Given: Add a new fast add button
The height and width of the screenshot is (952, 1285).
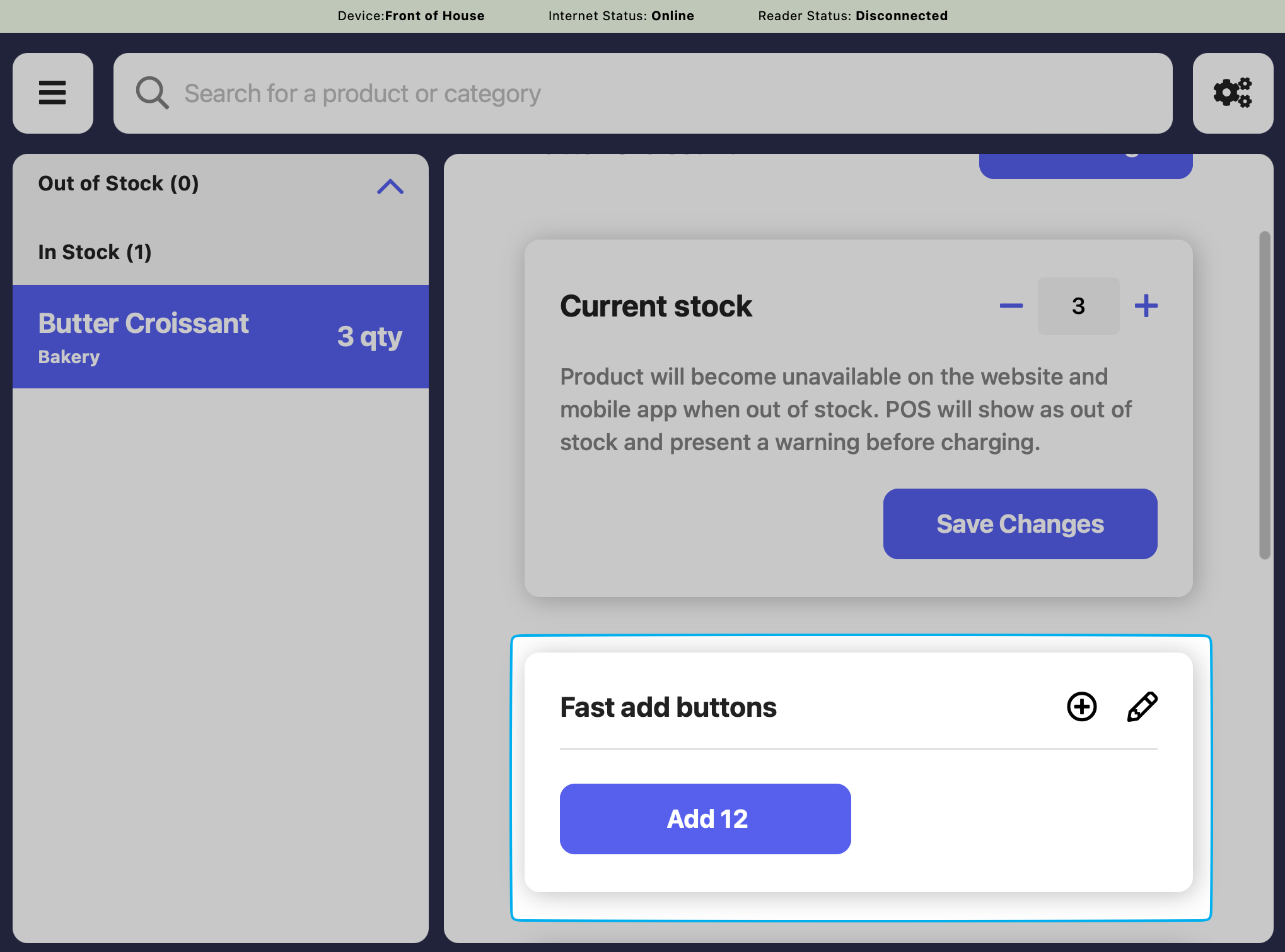Looking at the screenshot, I should 1081,707.
